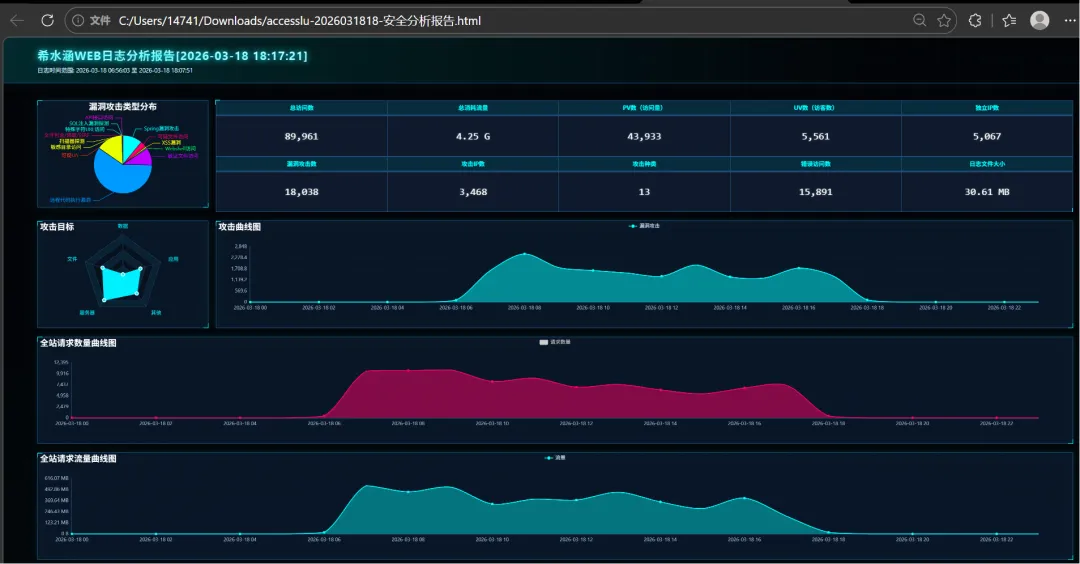
Task: Click the 其他 axis label on radar chart
Action: coord(156,313)
